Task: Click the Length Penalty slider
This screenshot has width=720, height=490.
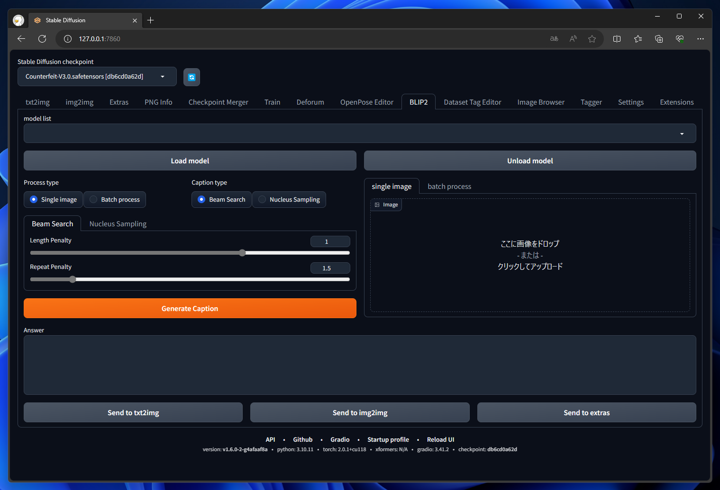Action: pos(190,253)
